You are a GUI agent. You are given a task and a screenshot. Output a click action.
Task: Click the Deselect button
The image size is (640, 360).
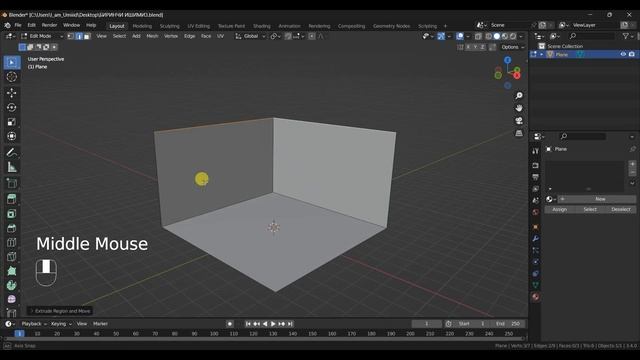coord(621,209)
